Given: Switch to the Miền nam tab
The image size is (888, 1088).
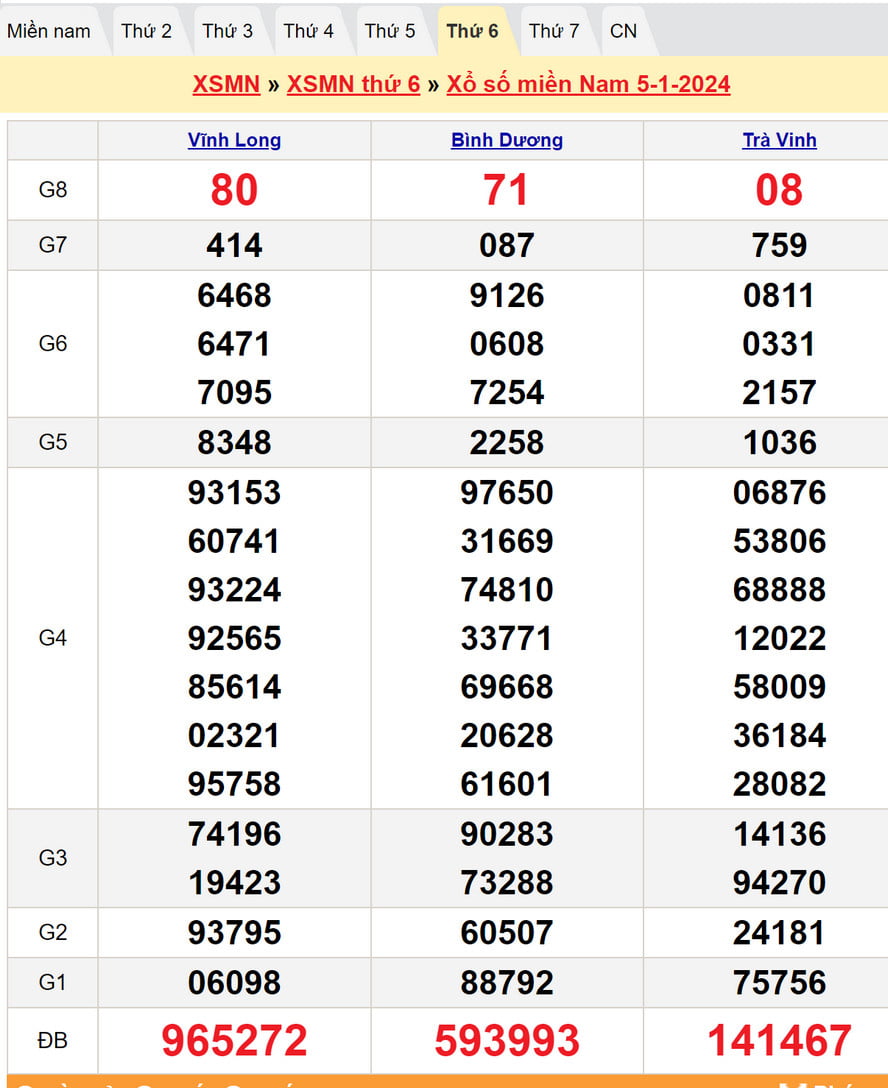Looking at the screenshot, I should point(49,31).
